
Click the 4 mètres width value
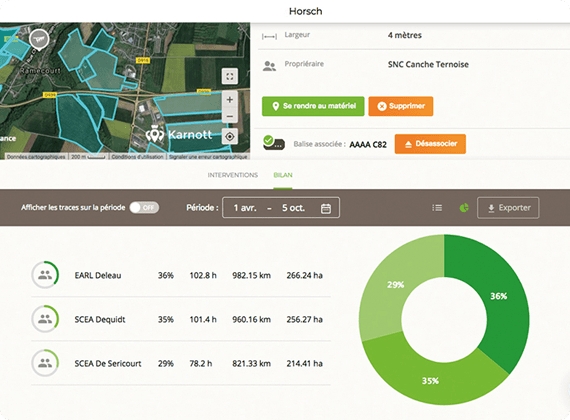pos(405,35)
